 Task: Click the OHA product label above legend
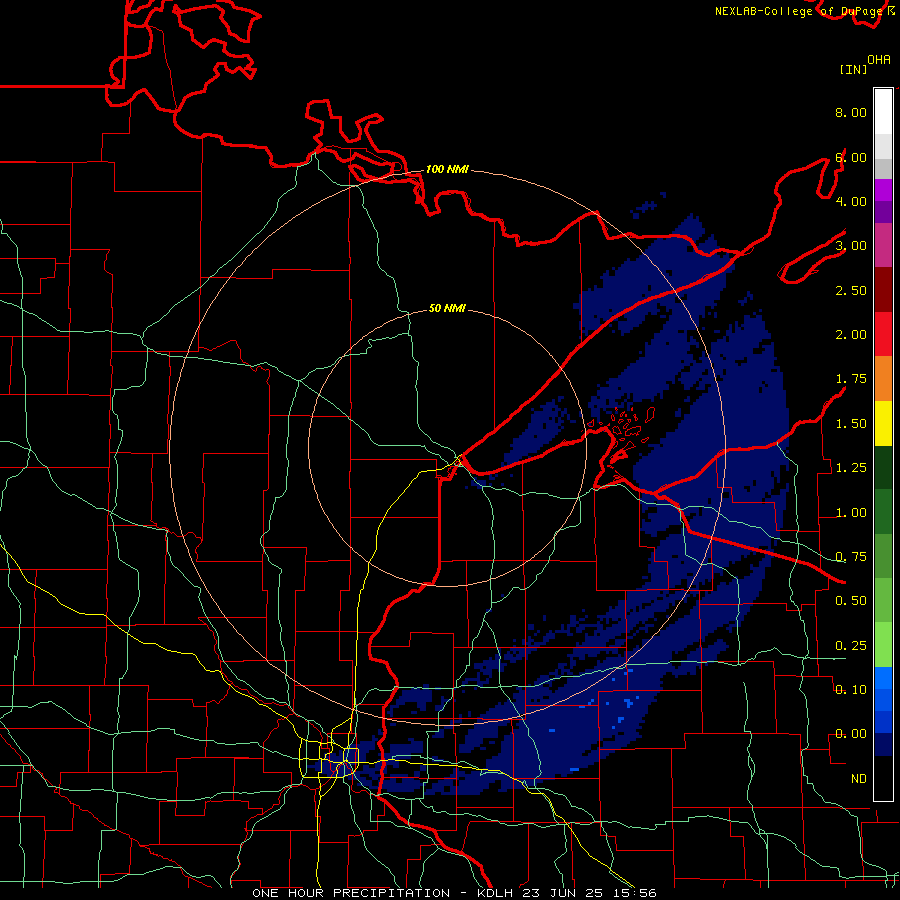(x=879, y=60)
